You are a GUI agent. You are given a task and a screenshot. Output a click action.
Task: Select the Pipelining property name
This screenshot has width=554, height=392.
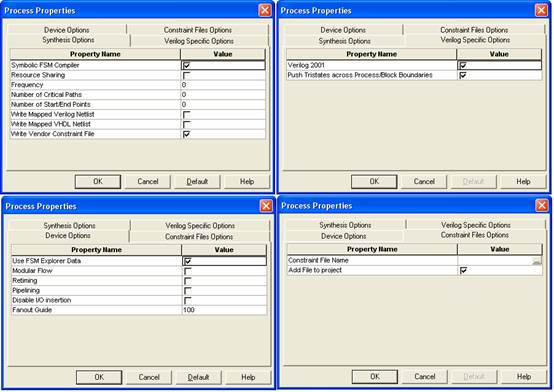(26, 291)
